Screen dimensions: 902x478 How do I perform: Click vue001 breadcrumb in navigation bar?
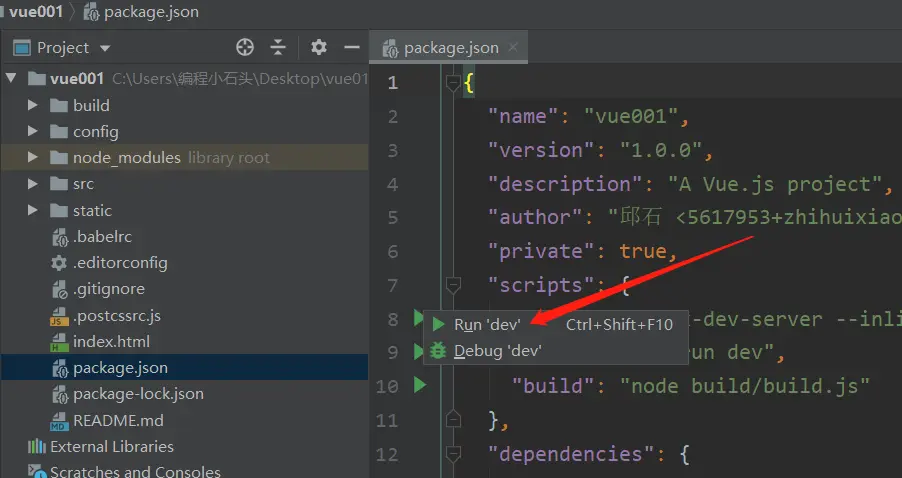(x=36, y=12)
